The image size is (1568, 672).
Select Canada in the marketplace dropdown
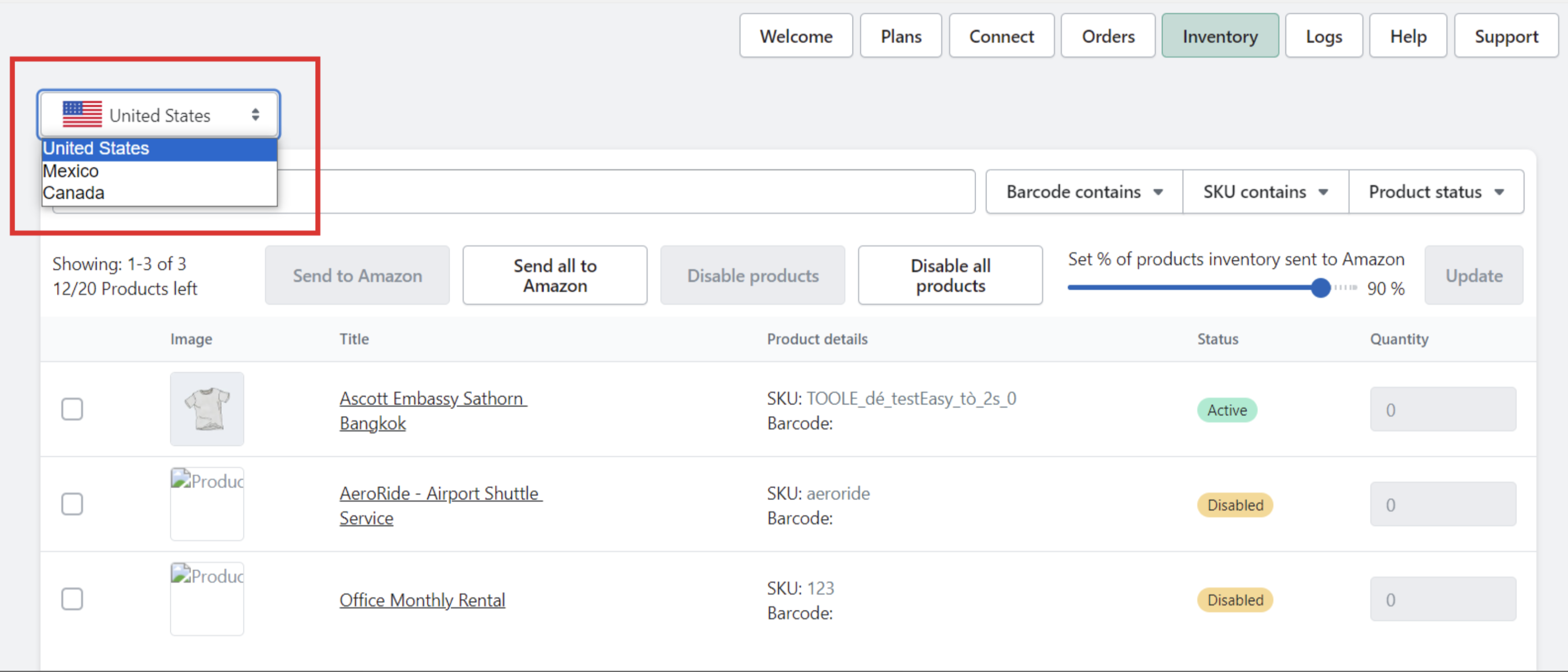pos(74,193)
